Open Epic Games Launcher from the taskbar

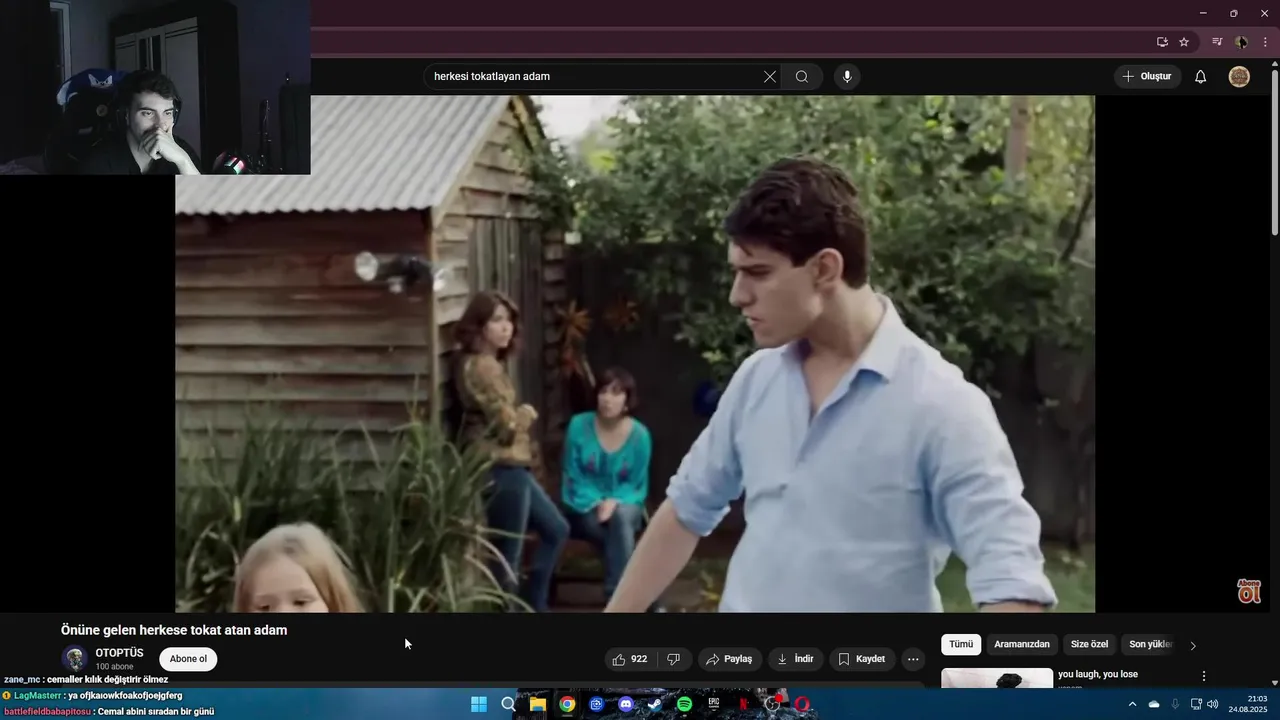tap(714, 704)
